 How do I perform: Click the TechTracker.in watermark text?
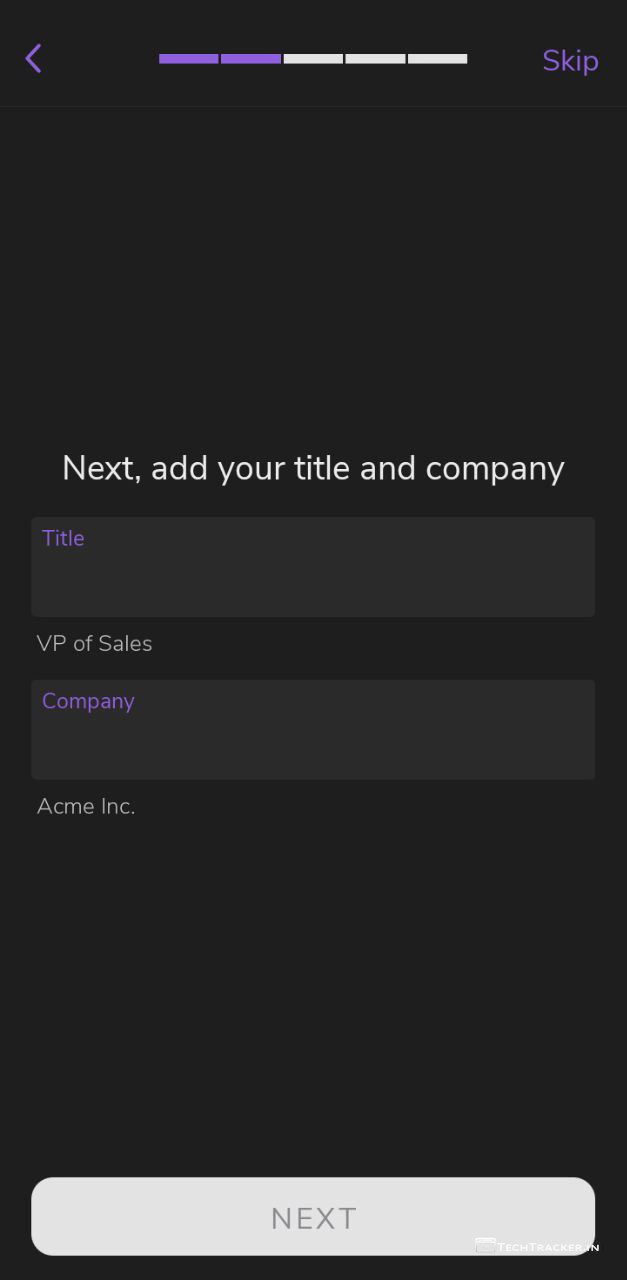click(548, 1247)
